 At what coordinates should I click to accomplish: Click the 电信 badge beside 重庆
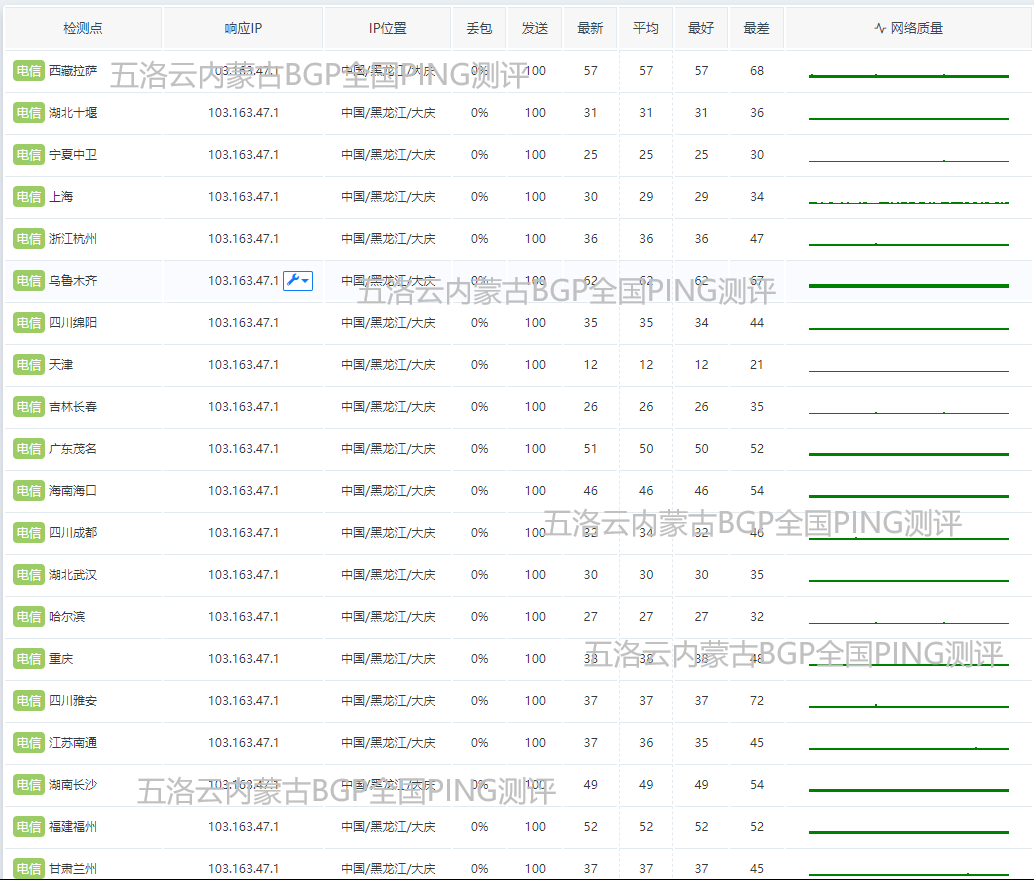[x=29, y=659]
